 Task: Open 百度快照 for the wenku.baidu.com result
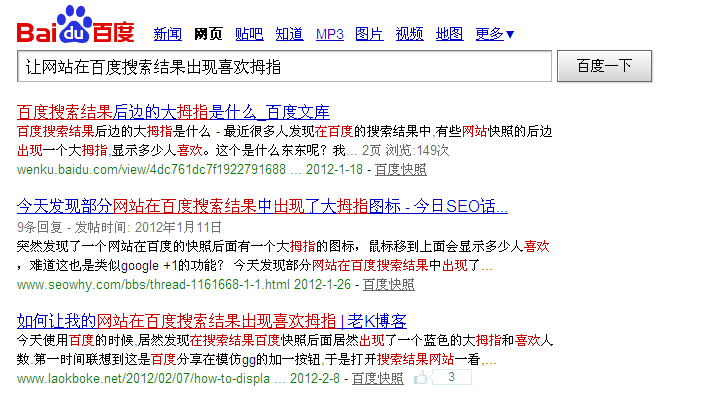401,169
